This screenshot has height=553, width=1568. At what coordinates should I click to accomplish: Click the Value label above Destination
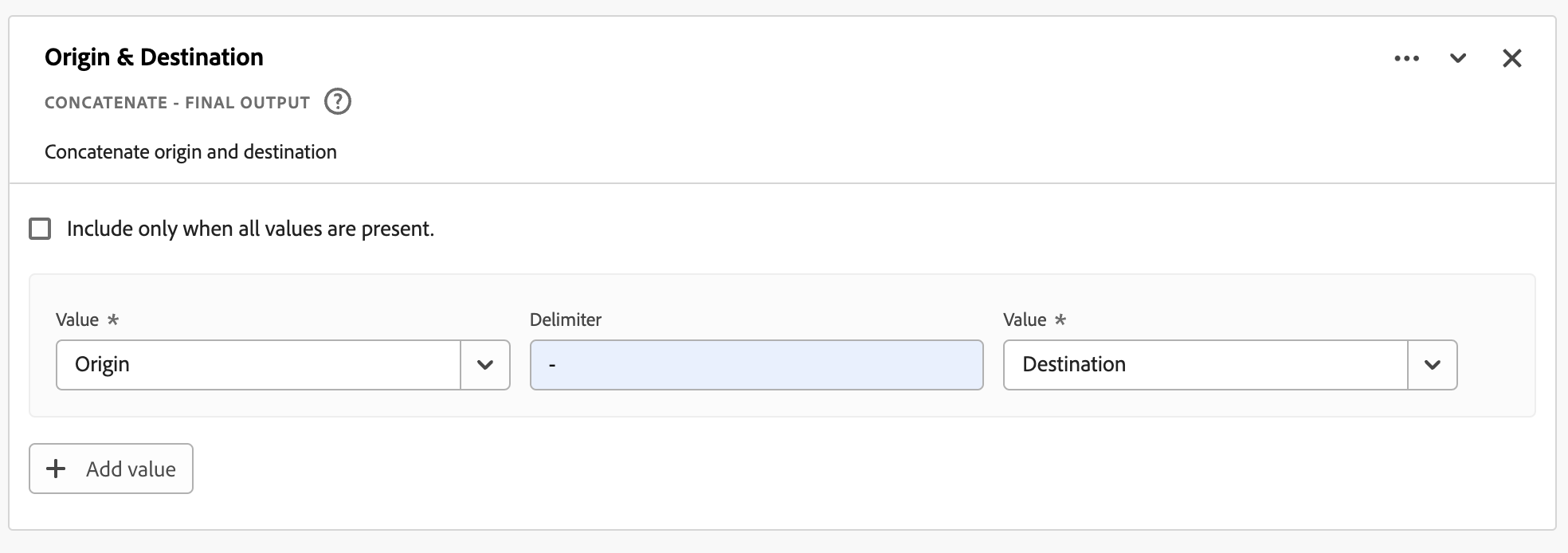click(1024, 320)
